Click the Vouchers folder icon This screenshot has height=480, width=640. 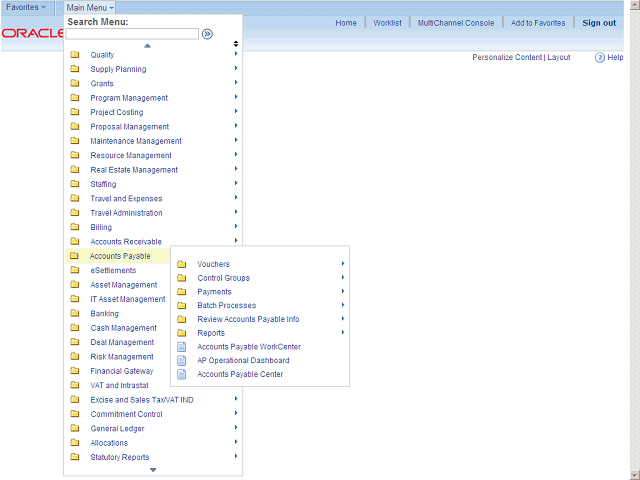(x=181, y=264)
